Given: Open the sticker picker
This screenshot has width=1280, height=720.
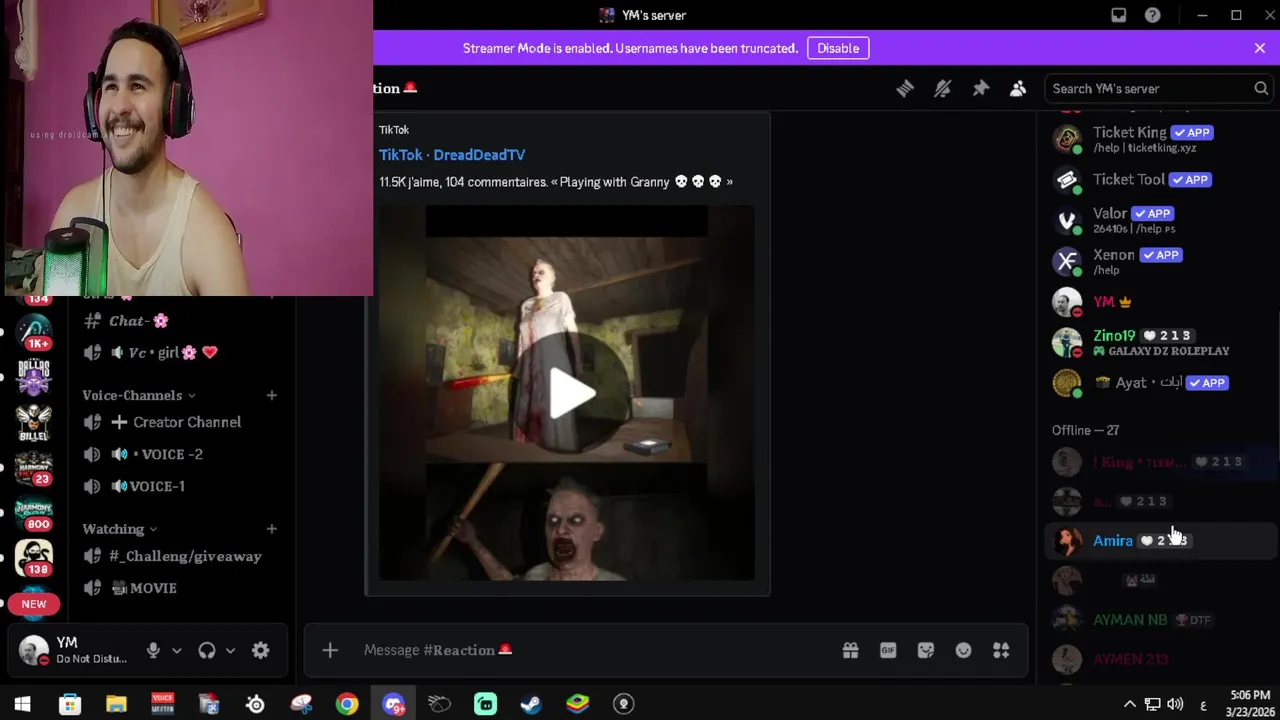Looking at the screenshot, I should (926, 650).
